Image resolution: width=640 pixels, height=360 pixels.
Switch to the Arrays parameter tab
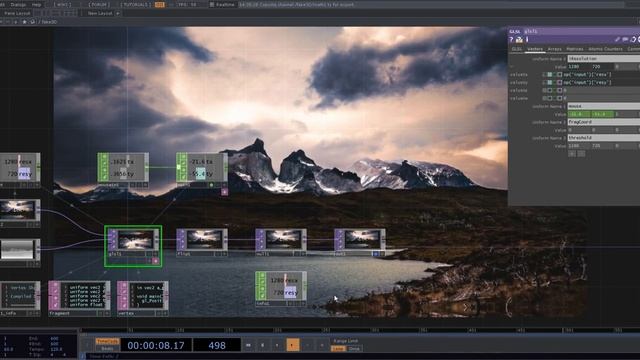(554, 49)
